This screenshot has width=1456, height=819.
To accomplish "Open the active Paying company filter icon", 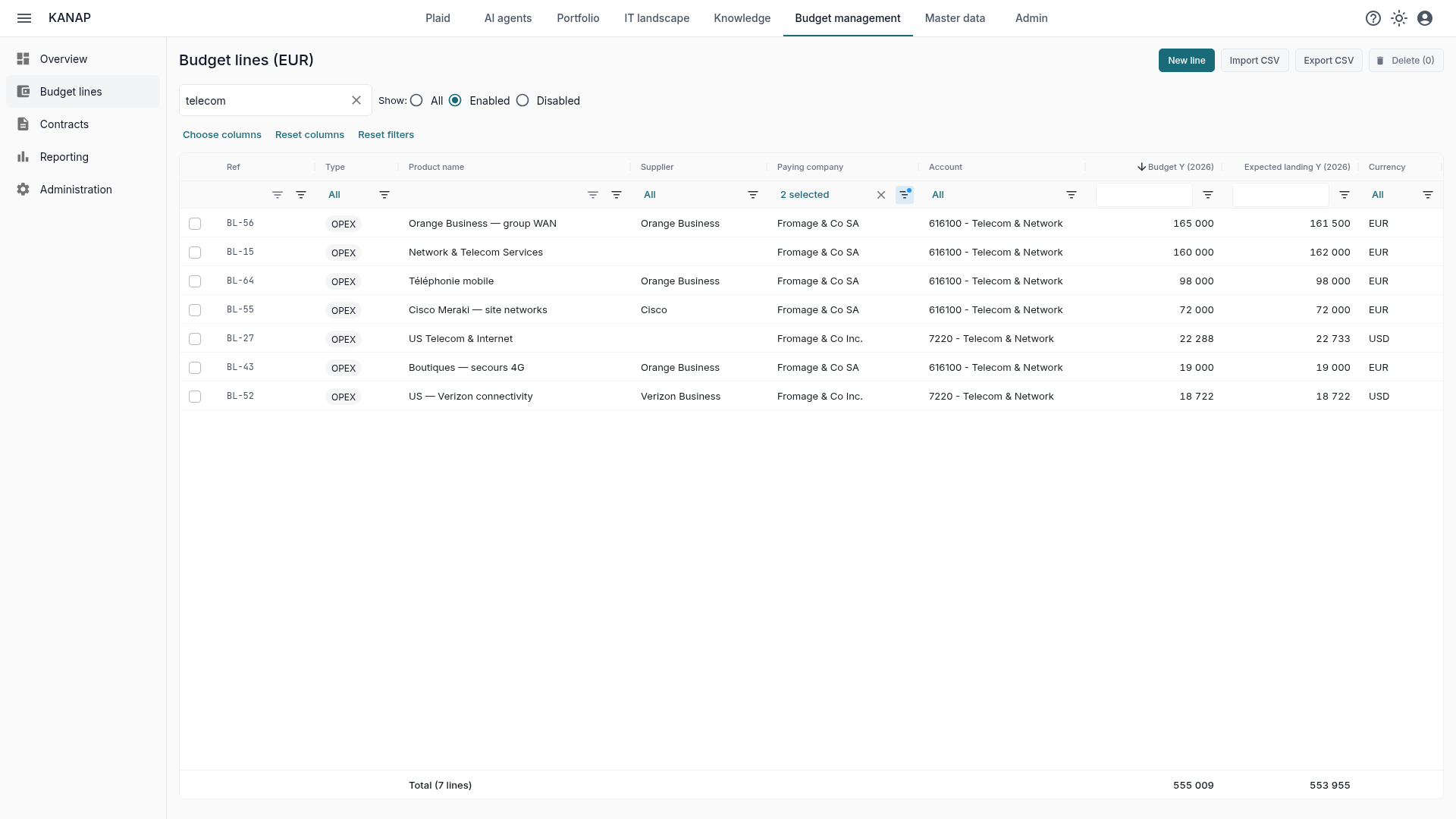I will [905, 195].
